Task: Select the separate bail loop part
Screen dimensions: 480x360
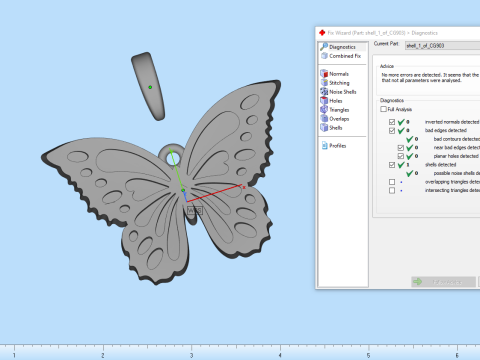Action: pyautogui.click(x=148, y=86)
